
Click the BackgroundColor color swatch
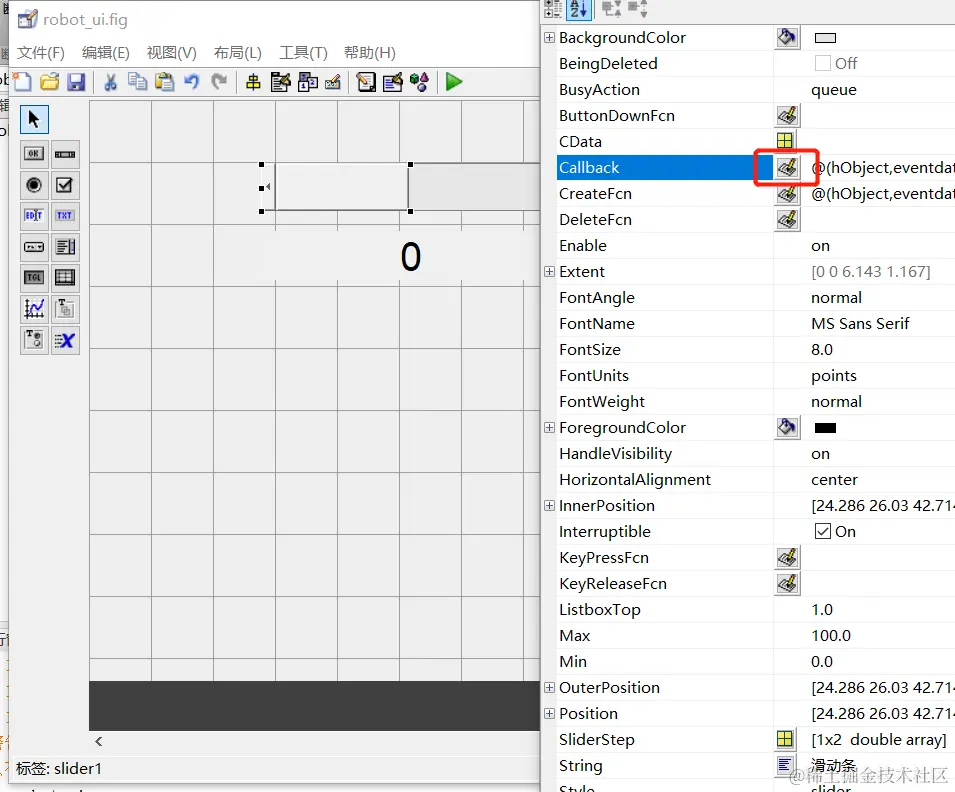[x=825, y=38]
